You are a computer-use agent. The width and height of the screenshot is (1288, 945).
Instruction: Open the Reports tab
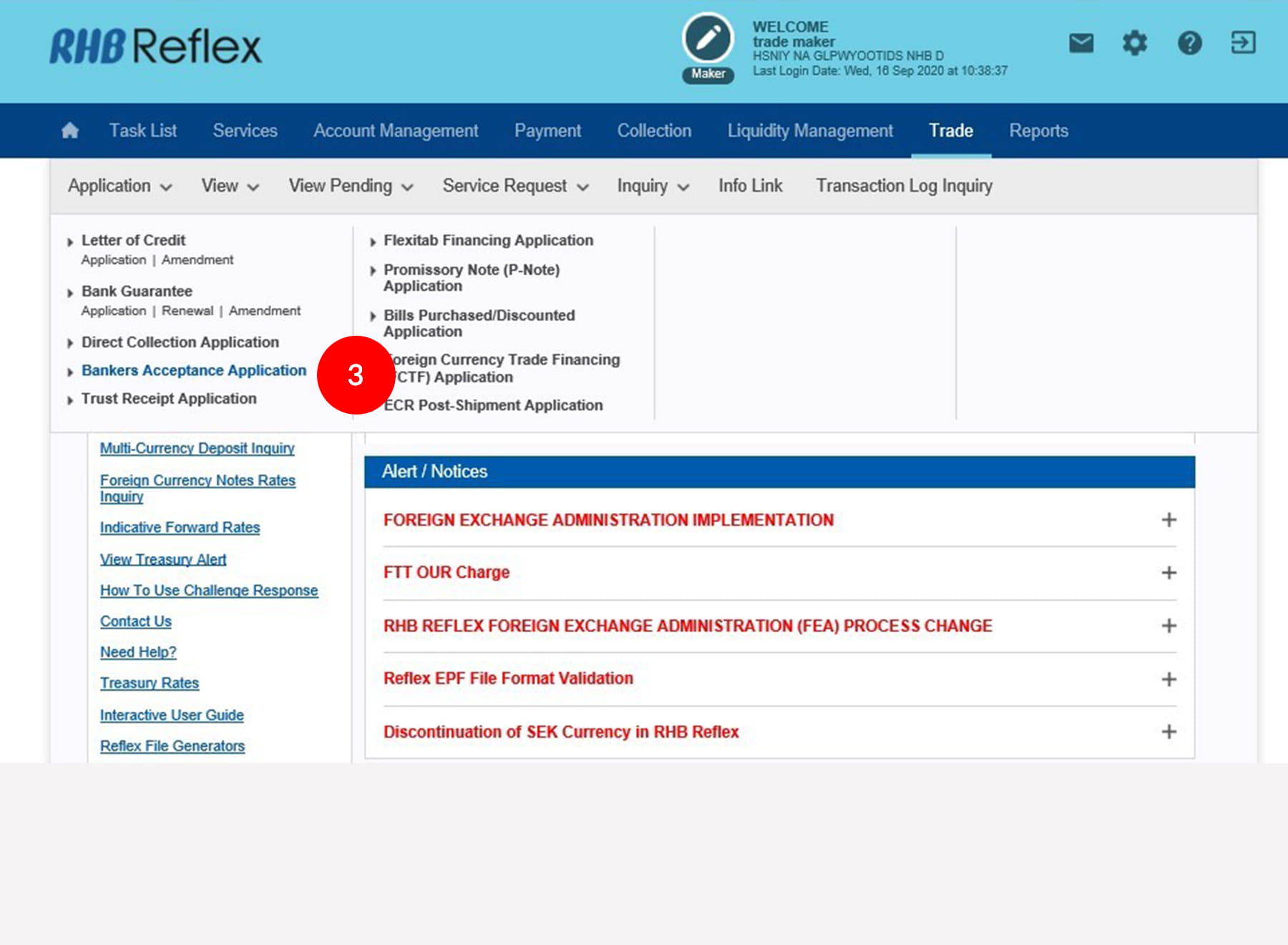pyautogui.click(x=1038, y=131)
